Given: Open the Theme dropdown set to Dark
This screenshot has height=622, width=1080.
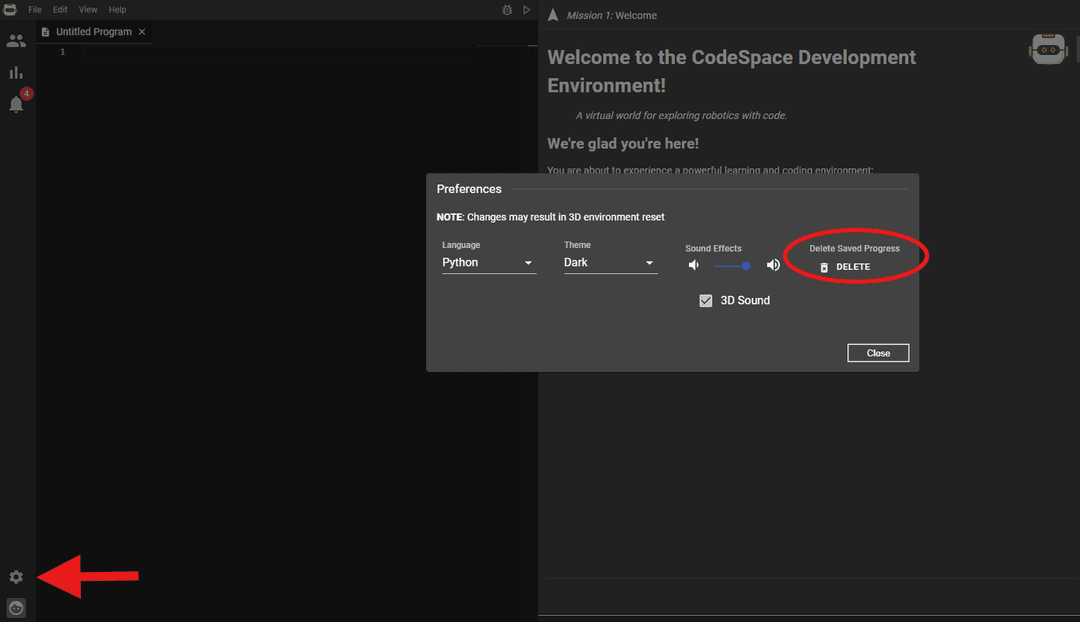Looking at the screenshot, I should (x=610, y=262).
